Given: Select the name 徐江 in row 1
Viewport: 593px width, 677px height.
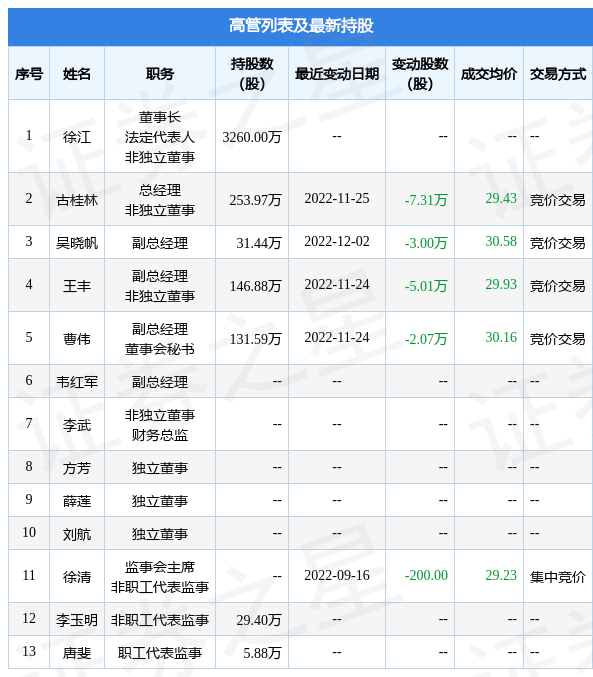Looking at the screenshot, I should click(x=77, y=137).
